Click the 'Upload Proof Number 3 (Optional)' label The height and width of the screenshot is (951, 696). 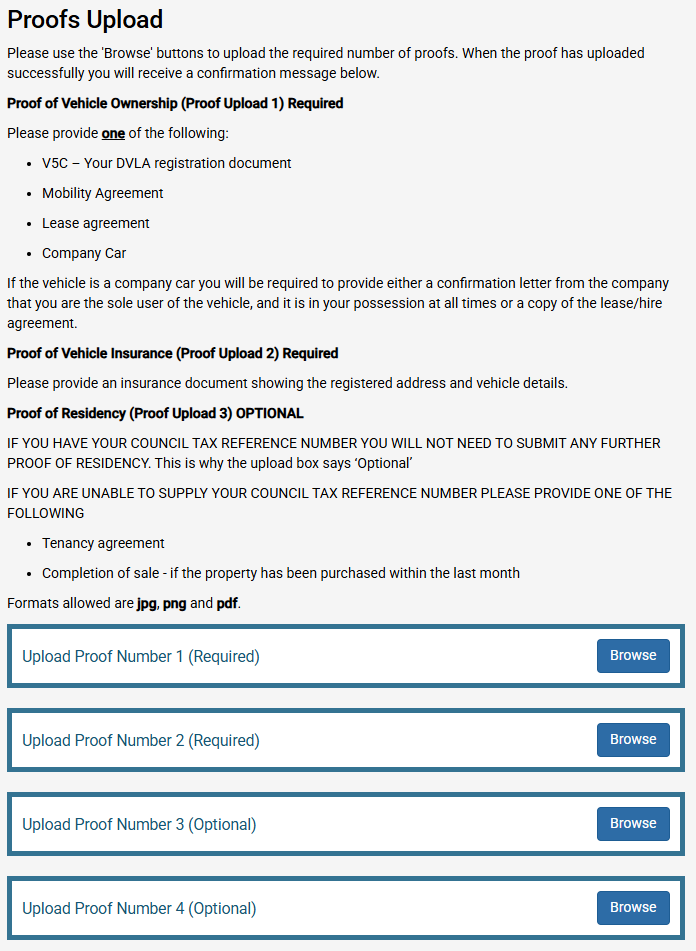(139, 825)
